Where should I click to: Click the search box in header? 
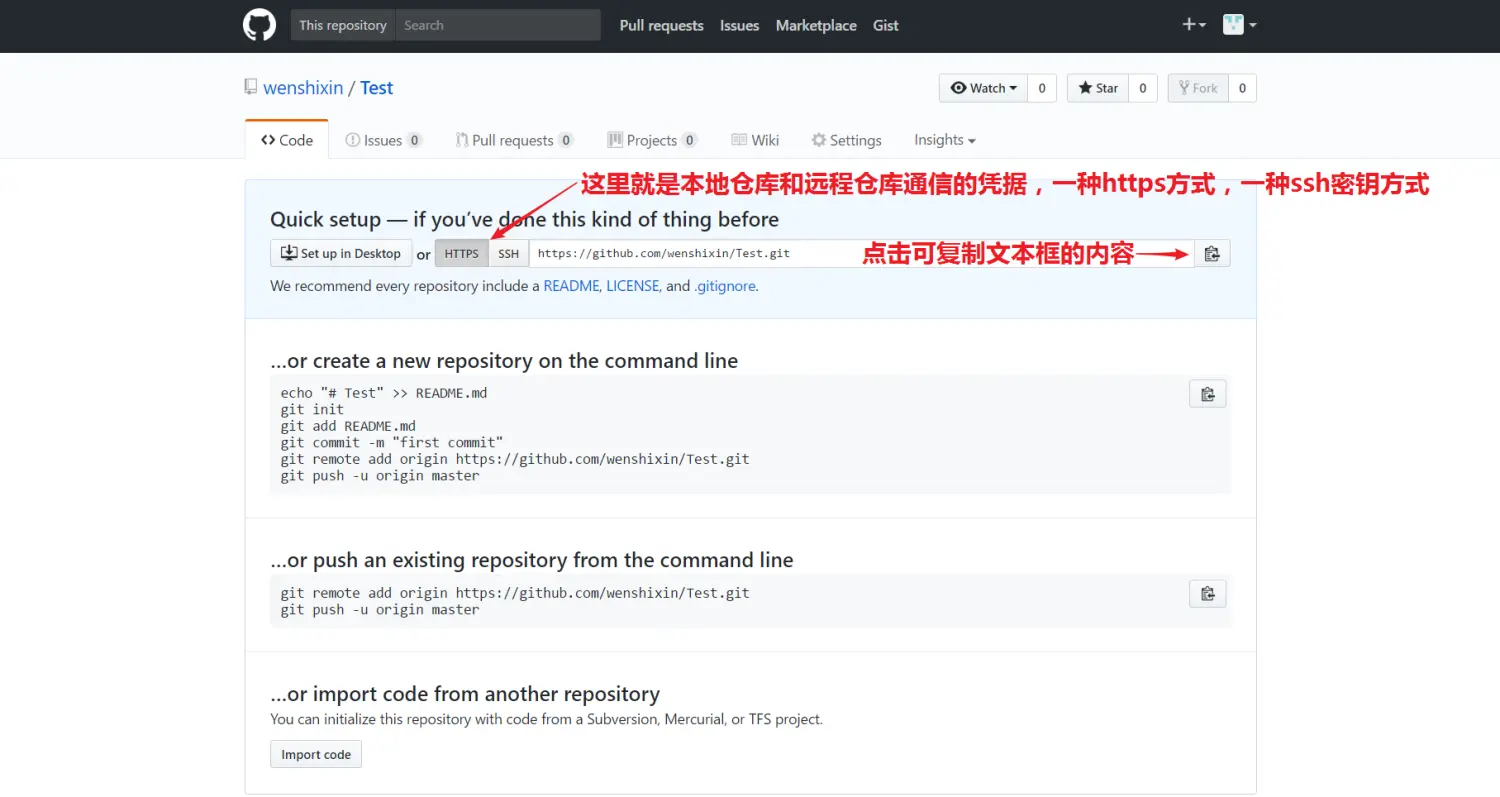tap(498, 25)
